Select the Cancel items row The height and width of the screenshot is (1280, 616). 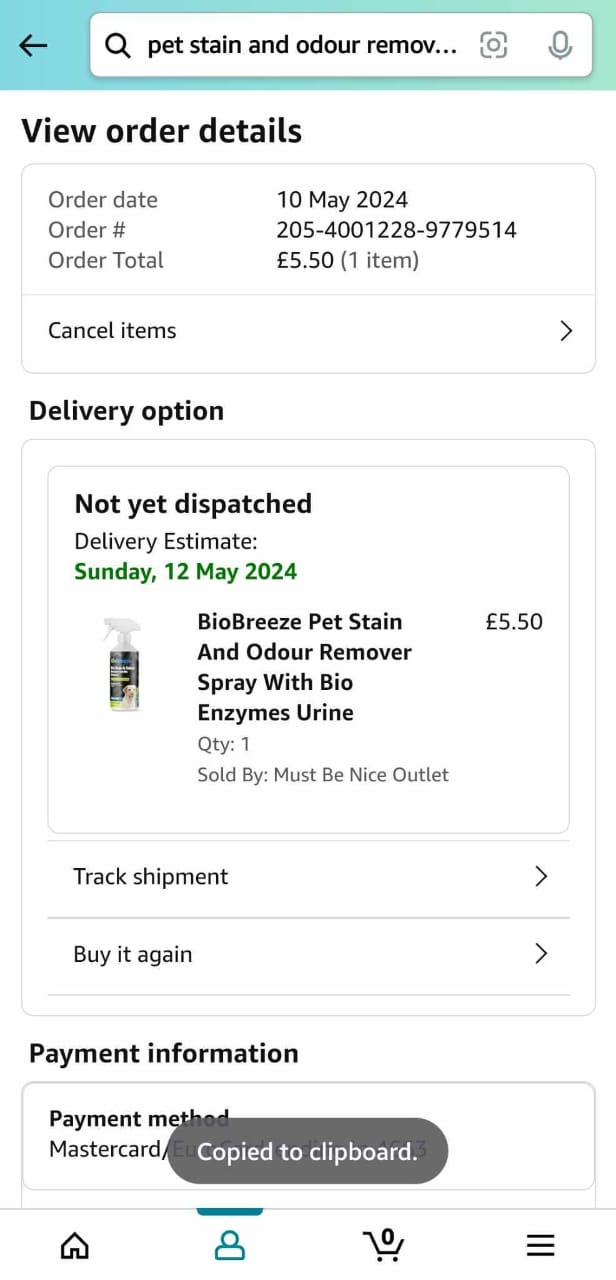click(x=308, y=333)
